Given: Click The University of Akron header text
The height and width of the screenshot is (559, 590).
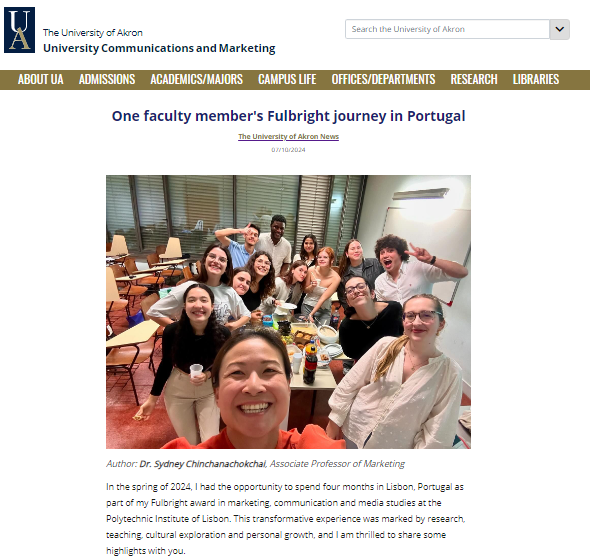Looking at the screenshot, I should tap(93, 33).
